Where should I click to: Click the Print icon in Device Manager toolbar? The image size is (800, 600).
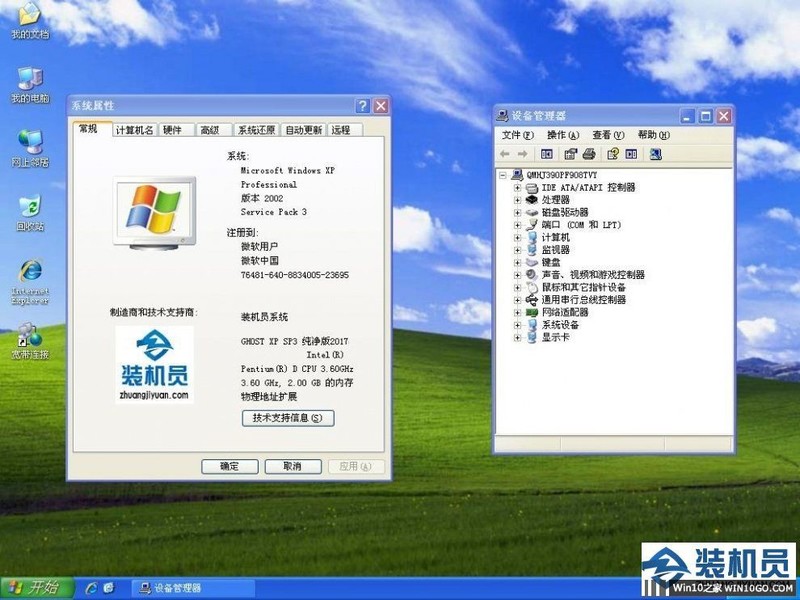click(x=588, y=154)
